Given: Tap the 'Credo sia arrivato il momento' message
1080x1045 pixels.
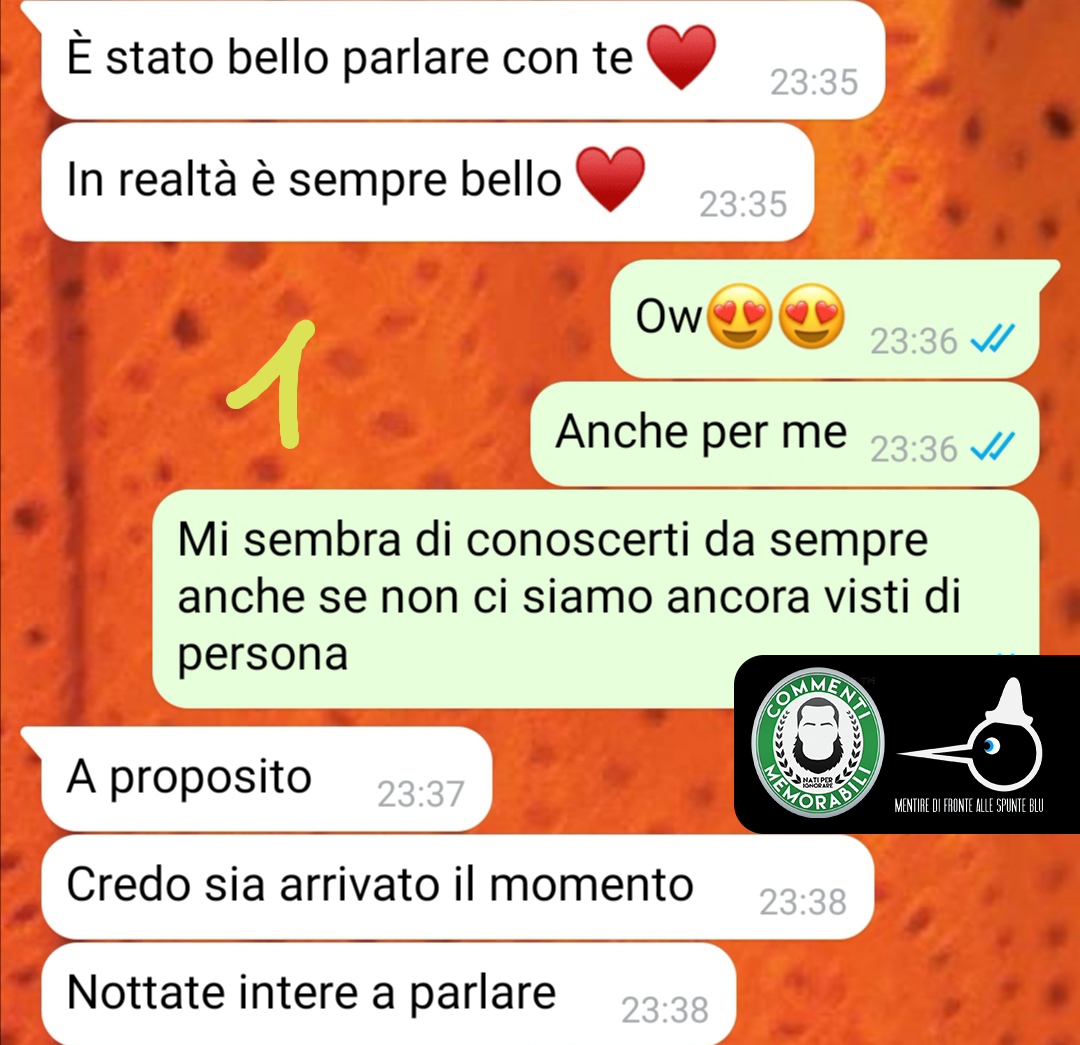Looking at the screenshot, I should tap(457, 887).
